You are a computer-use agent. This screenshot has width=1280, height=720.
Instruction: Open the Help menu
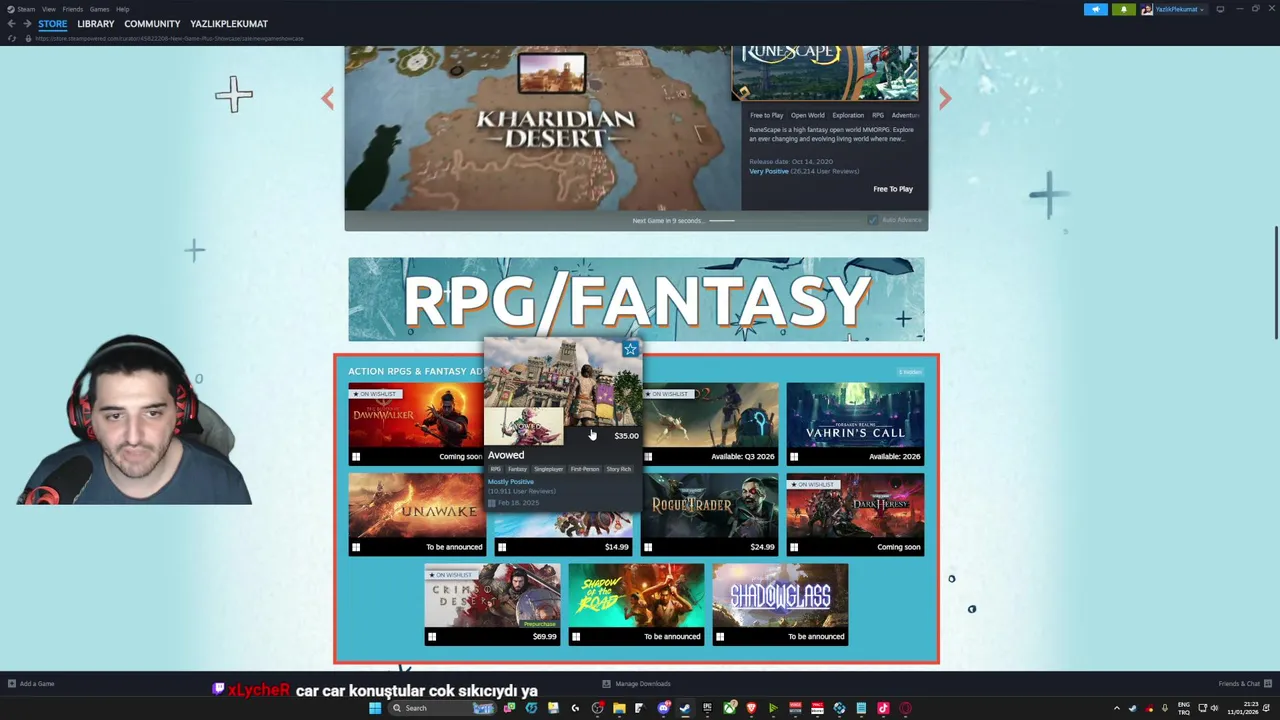coord(122,9)
